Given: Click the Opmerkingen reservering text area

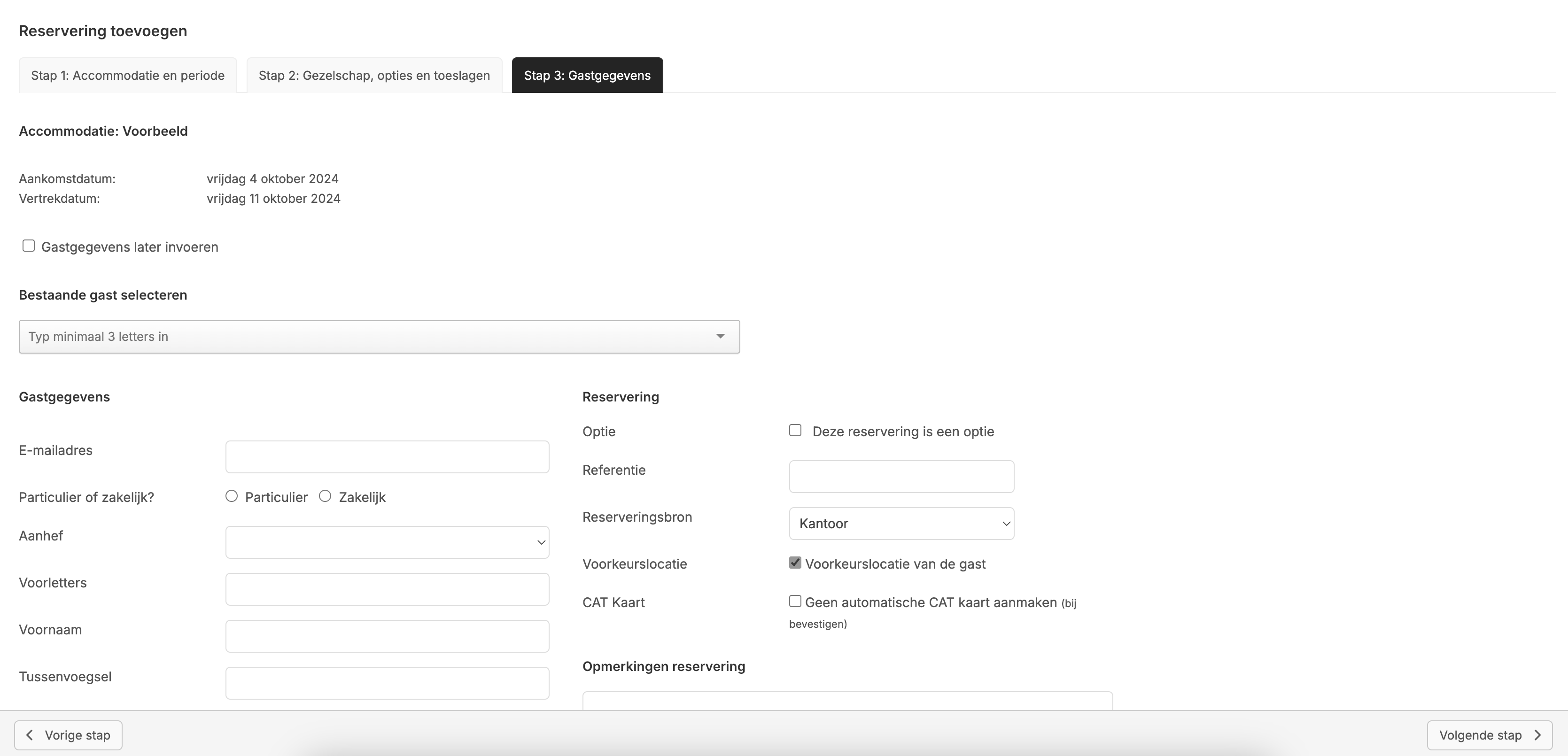Looking at the screenshot, I should coord(847,701).
